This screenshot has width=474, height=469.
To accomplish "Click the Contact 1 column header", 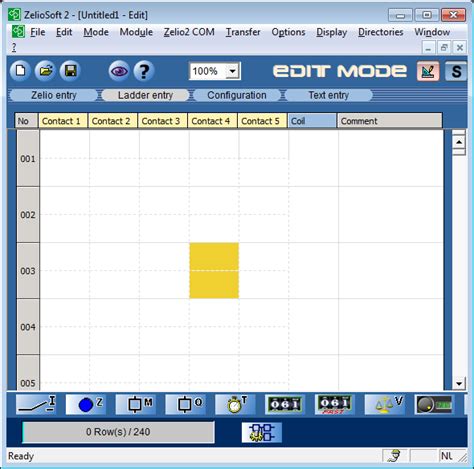I will click(x=63, y=121).
